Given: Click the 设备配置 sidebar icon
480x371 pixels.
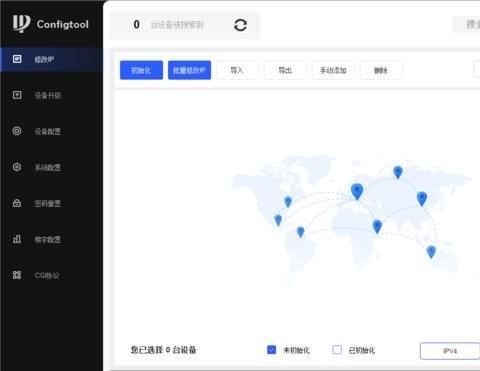Looking at the screenshot, I should tap(17, 131).
